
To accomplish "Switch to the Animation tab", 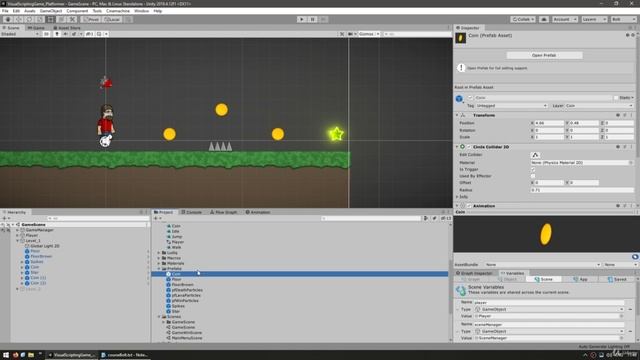I will 258,212.
